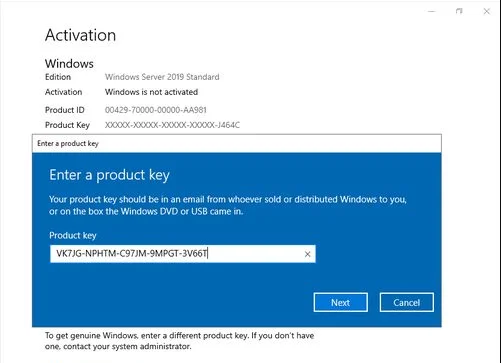Select Product ID value 00429-70000-00000-AA981
This screenshot has height=363, width=501.
[156, 110]
